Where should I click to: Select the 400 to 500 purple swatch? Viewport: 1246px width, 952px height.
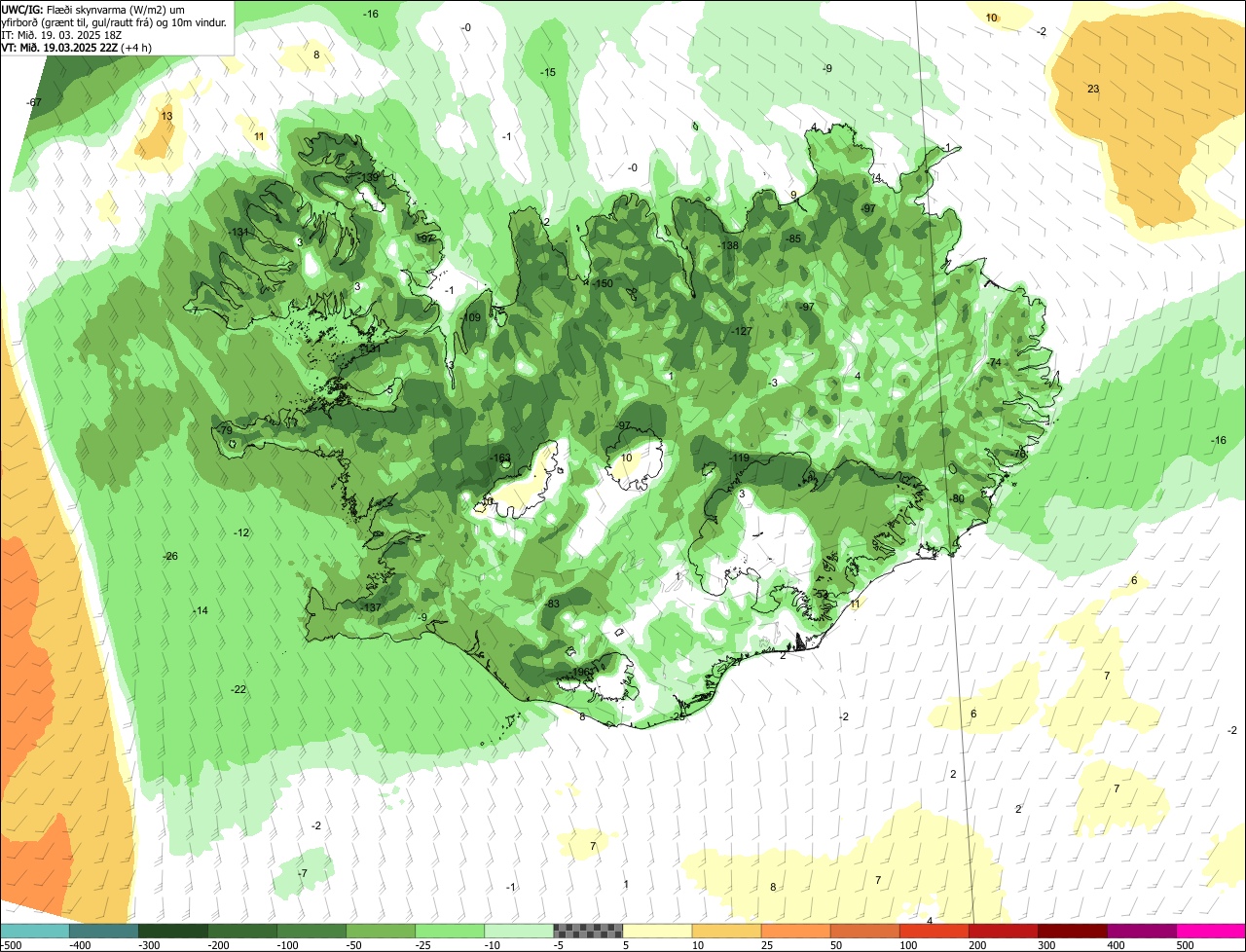click(1142, 931)
